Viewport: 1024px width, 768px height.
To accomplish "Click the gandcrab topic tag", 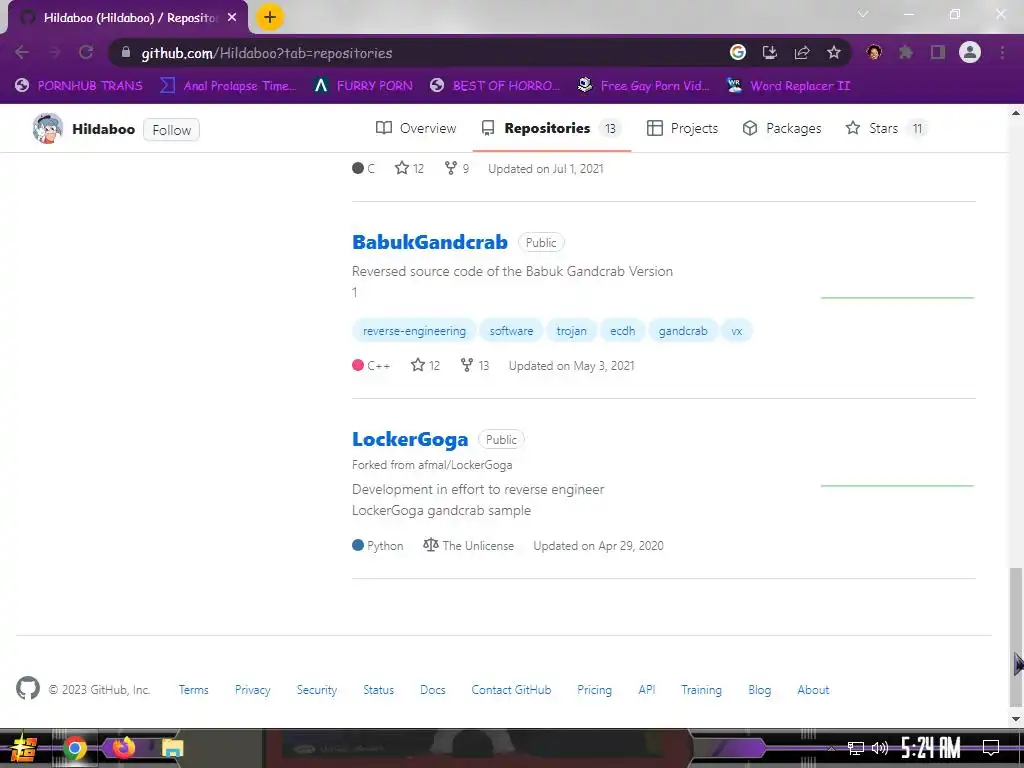I will (x=682, y=331).
